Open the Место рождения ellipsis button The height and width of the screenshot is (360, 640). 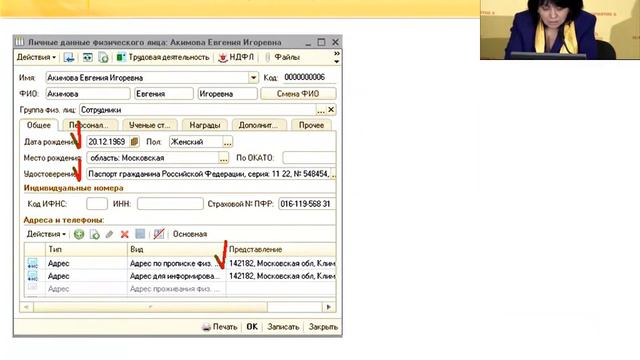coord(223,158)
